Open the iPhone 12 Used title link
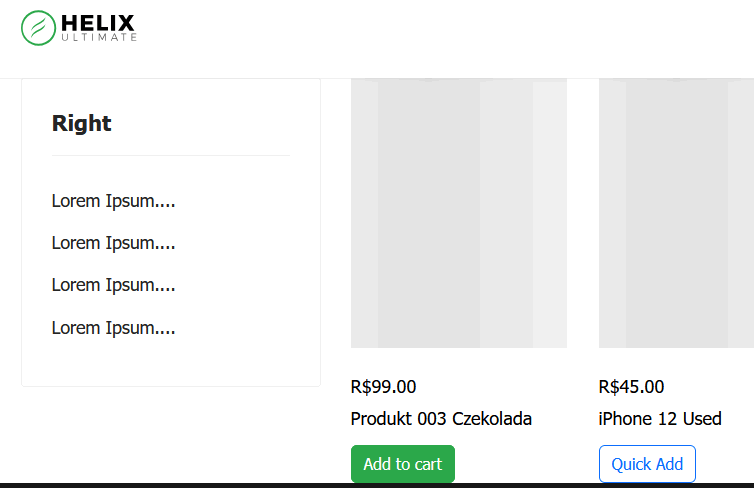This screenshot has width=754, height=488. point(660,419)
